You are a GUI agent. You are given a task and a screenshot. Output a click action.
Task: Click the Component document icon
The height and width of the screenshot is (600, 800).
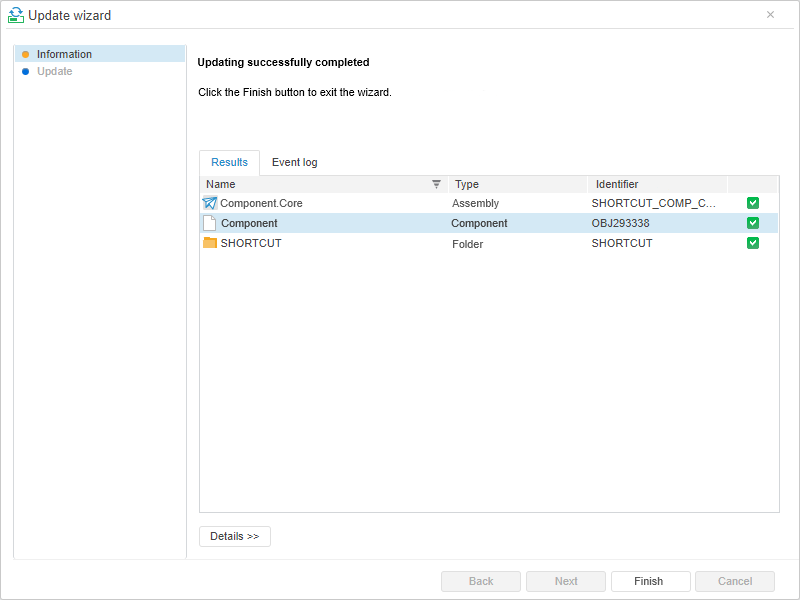[210, 223]
